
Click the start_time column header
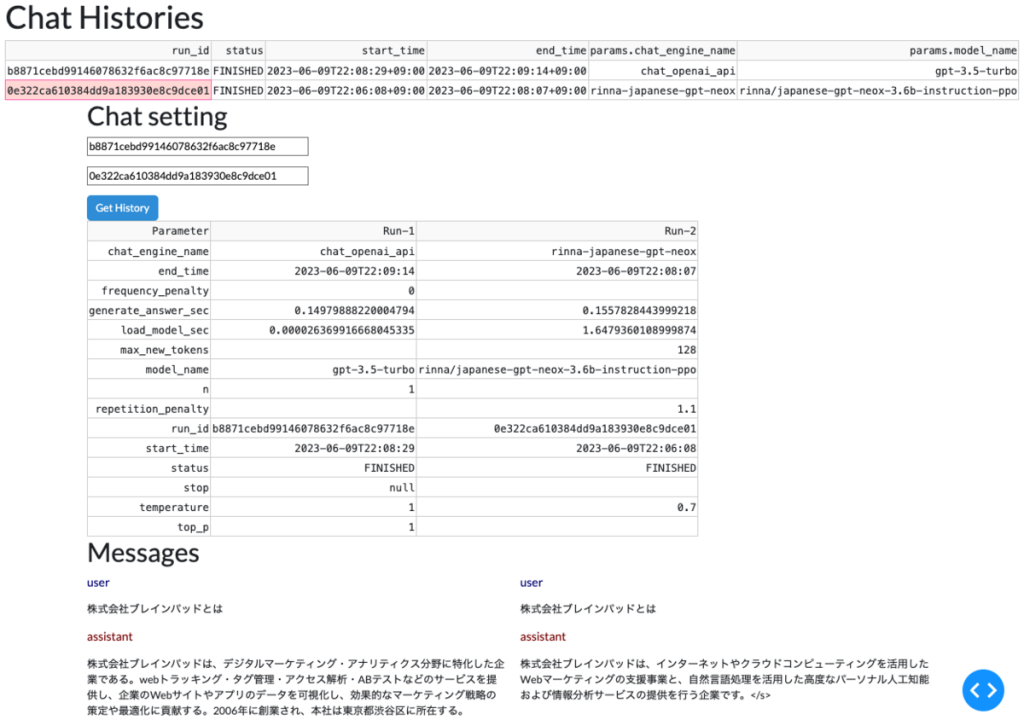[346, 50]
